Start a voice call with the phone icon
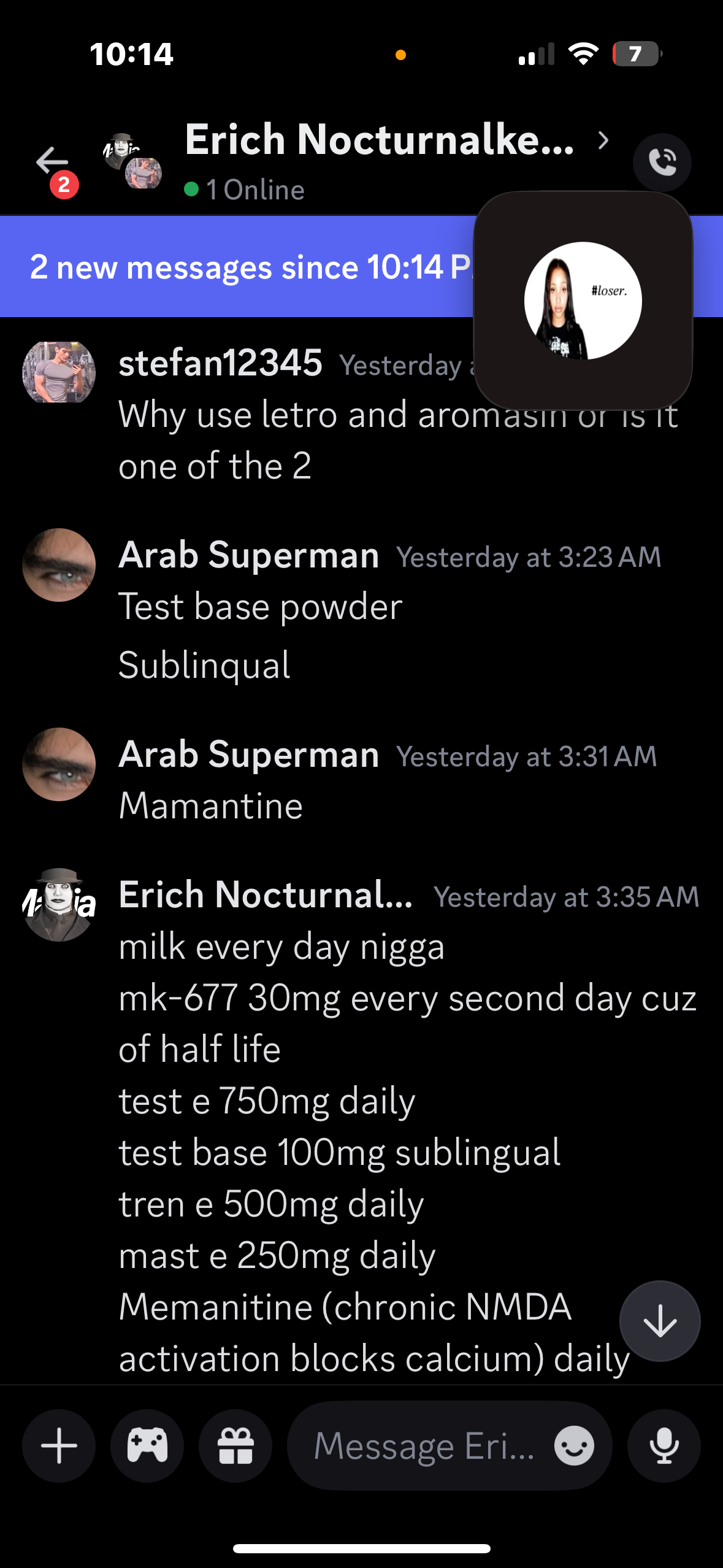Screen dimensions: 723x1568 [x=662, y=163]
